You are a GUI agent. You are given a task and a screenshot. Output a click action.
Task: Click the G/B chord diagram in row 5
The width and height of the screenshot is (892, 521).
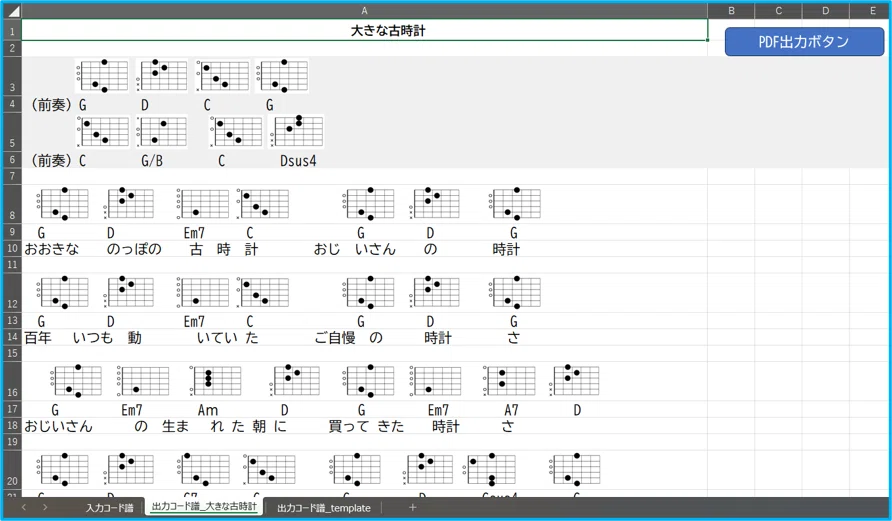click(162, 131)
